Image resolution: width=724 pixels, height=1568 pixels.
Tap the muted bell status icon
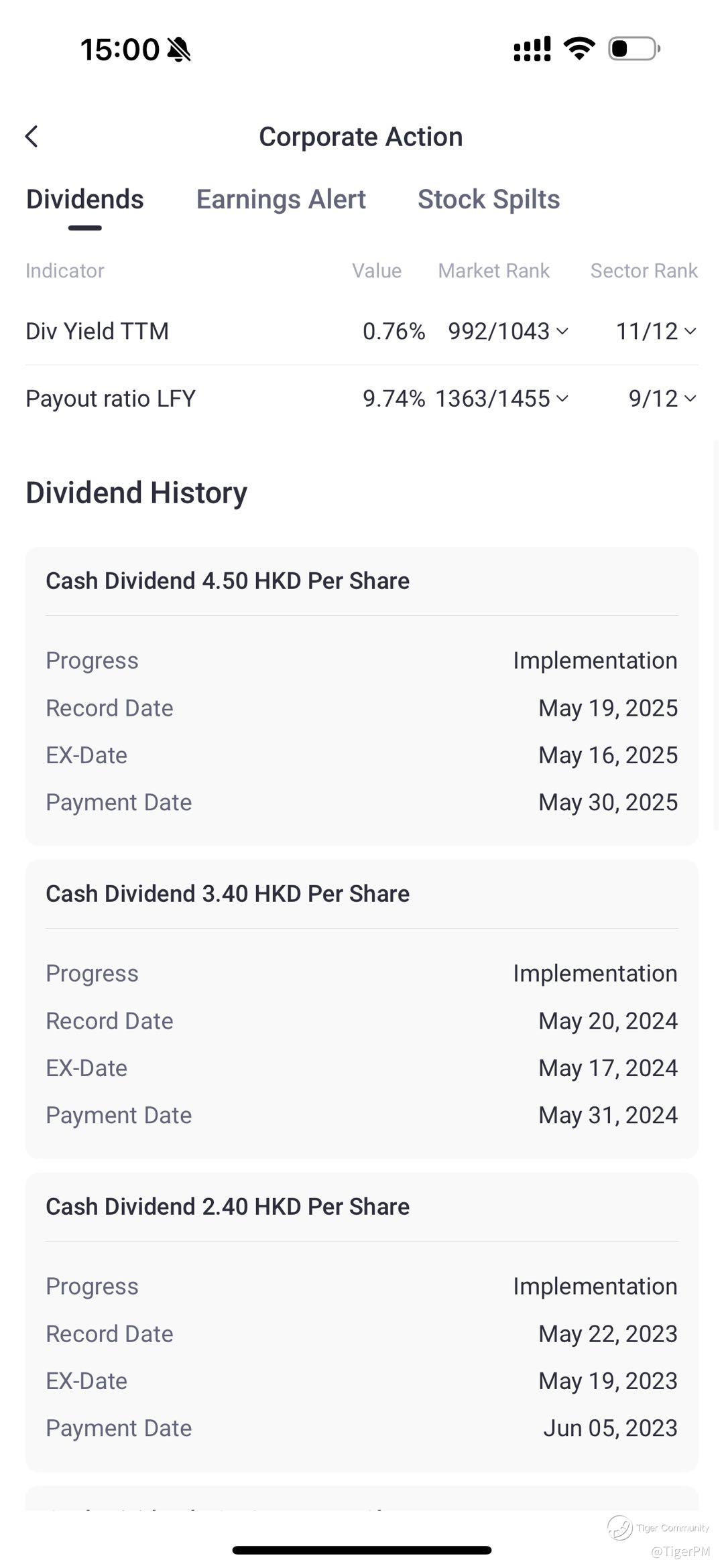tap(179, 50)
